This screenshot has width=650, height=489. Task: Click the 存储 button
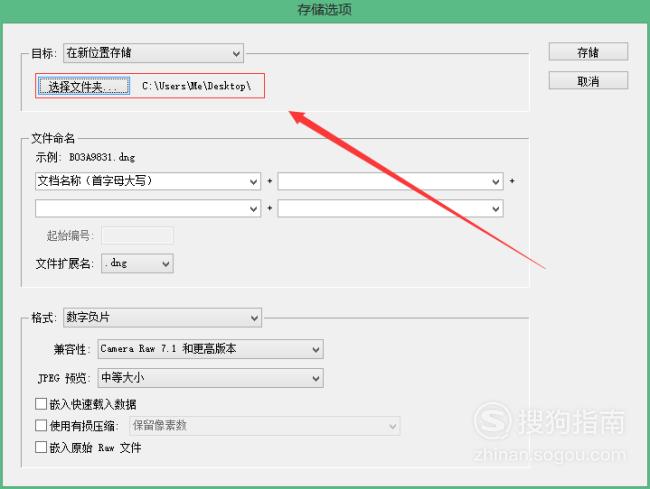(x=588, y=52)
